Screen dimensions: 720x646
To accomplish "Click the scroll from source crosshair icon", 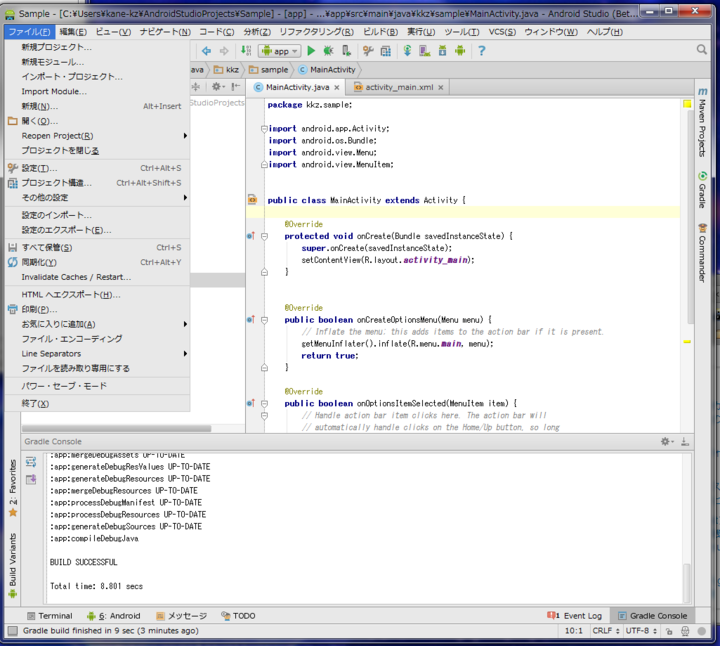I will point(196,87).
